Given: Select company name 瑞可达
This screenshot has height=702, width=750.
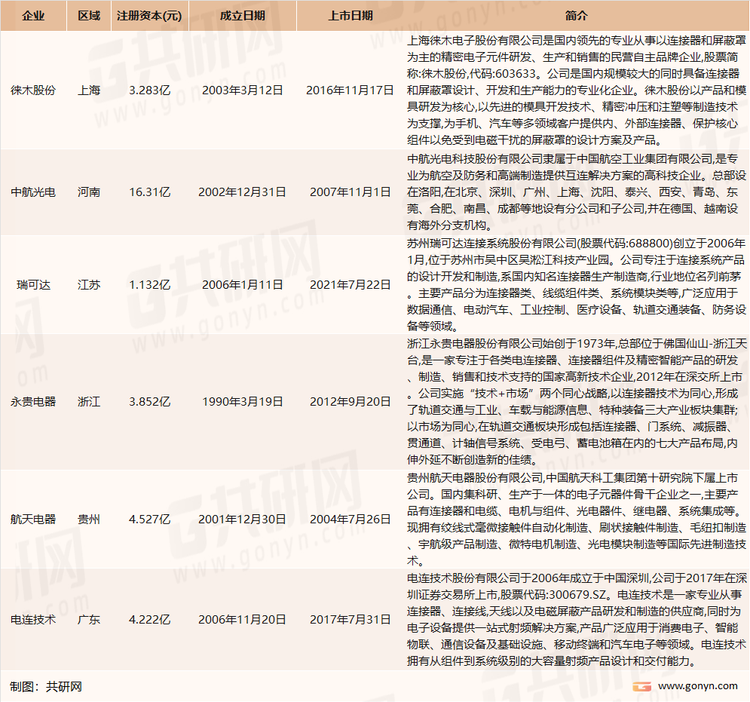Looking at the screenshot, I should 33,285.
